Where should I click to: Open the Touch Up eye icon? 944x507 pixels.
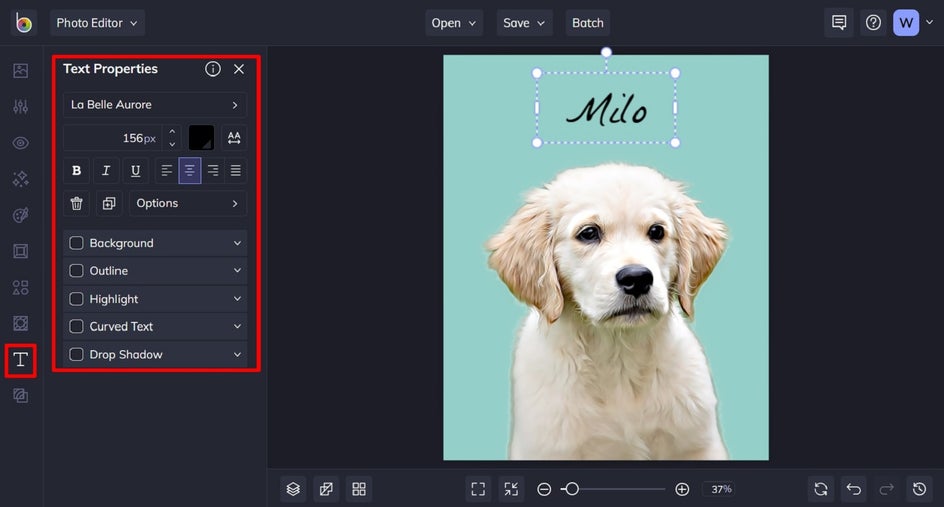20,143
